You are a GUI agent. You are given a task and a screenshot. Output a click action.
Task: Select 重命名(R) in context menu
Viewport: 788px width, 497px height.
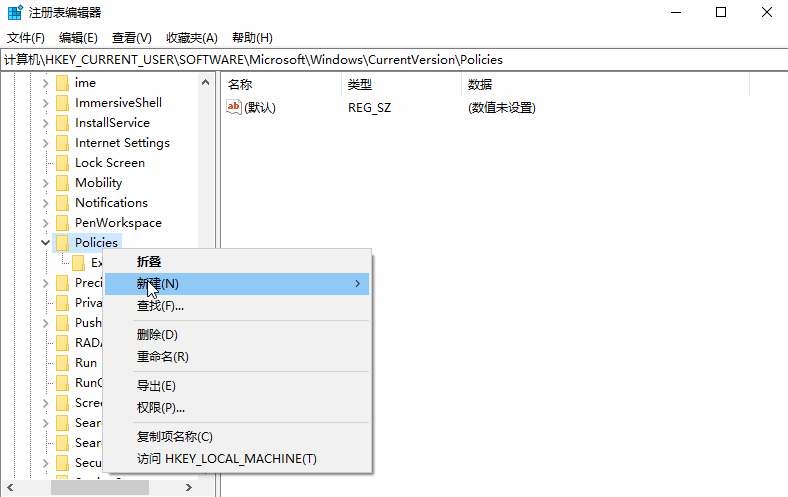coord(162,357)
